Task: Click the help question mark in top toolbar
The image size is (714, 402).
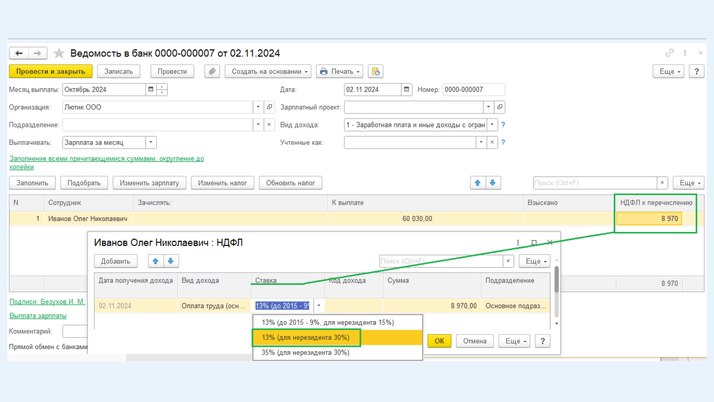Action: click(x=697, y=72)
